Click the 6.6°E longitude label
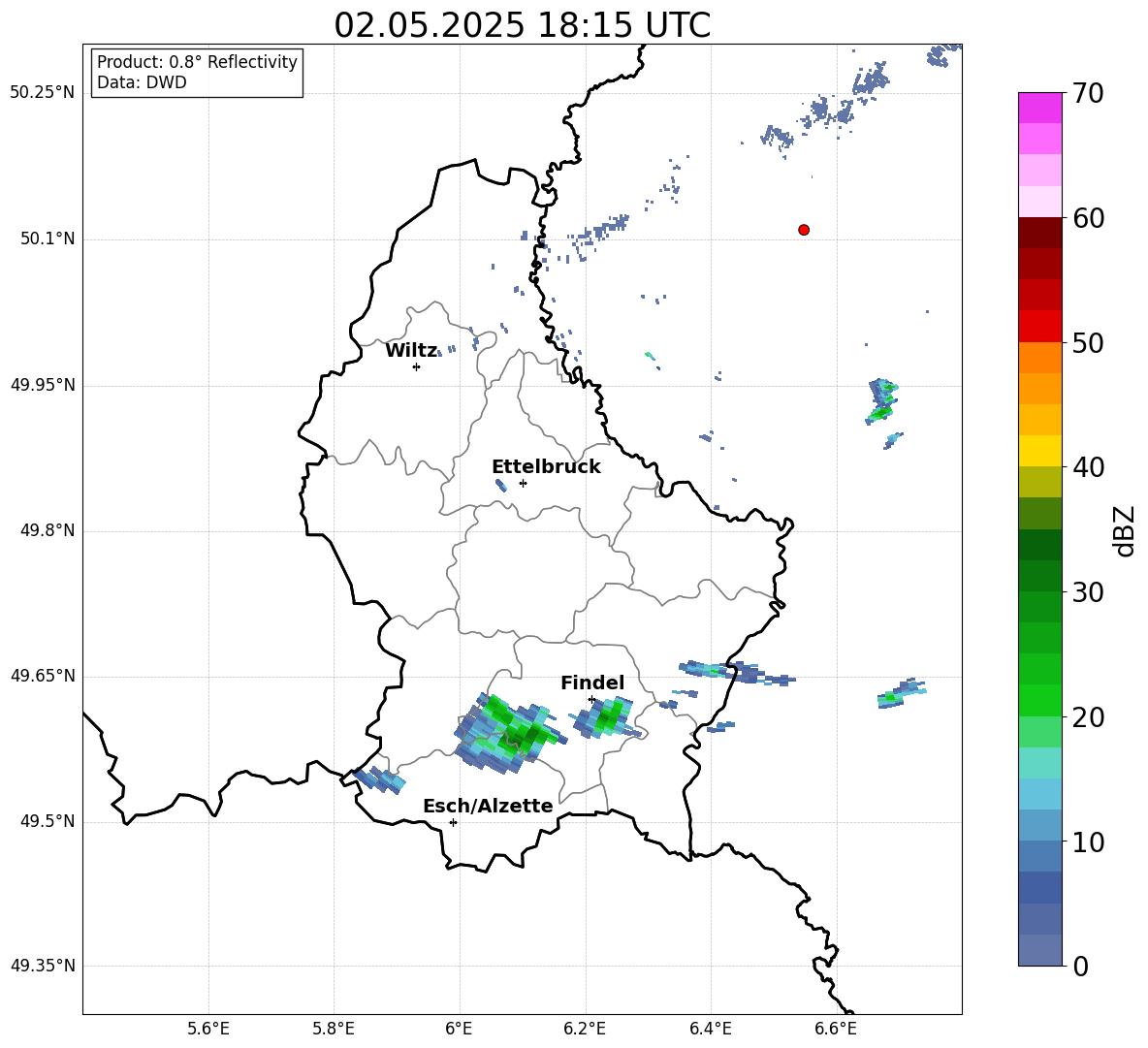 pyautogui.click(x=836, y=1029)
